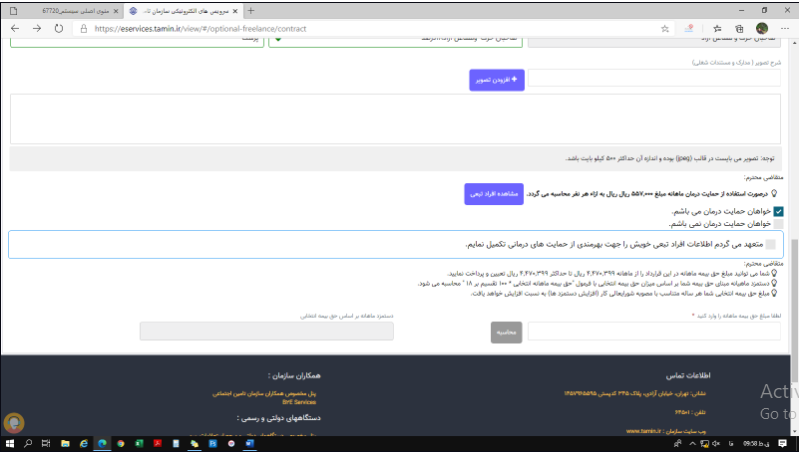Screen dimensions: 799x453
Task: Close the 67720 system menu tab
Action: (116, 11)
